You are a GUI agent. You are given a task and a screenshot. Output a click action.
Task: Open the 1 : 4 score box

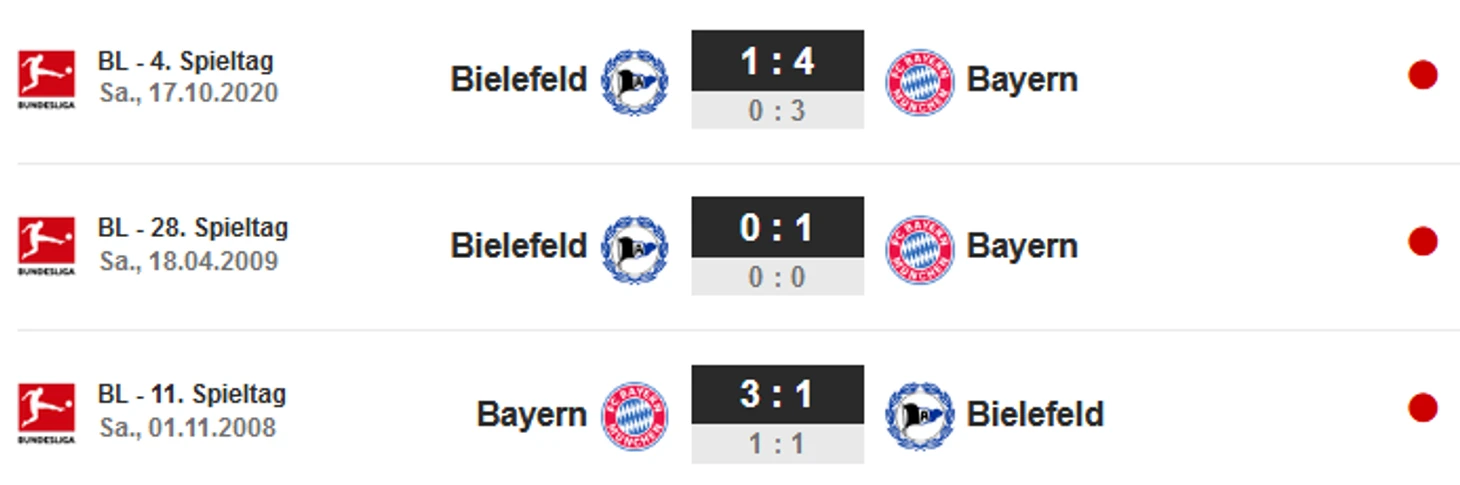click(777, 62)
